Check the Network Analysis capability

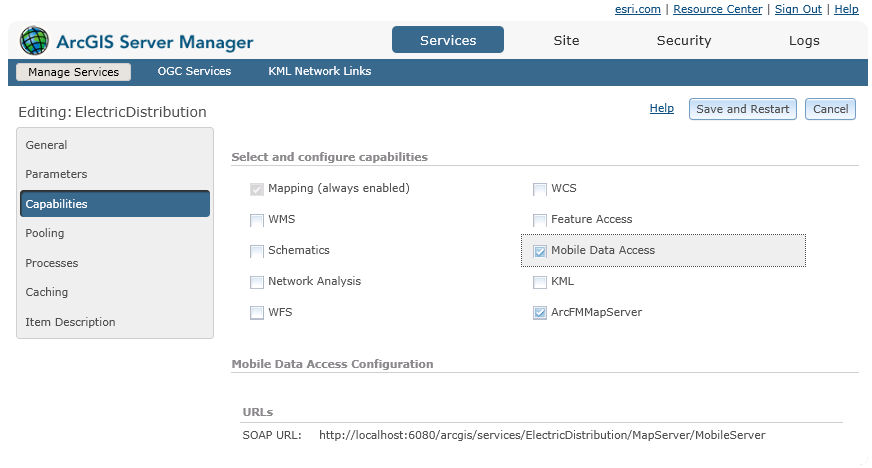tap(258, 282)
